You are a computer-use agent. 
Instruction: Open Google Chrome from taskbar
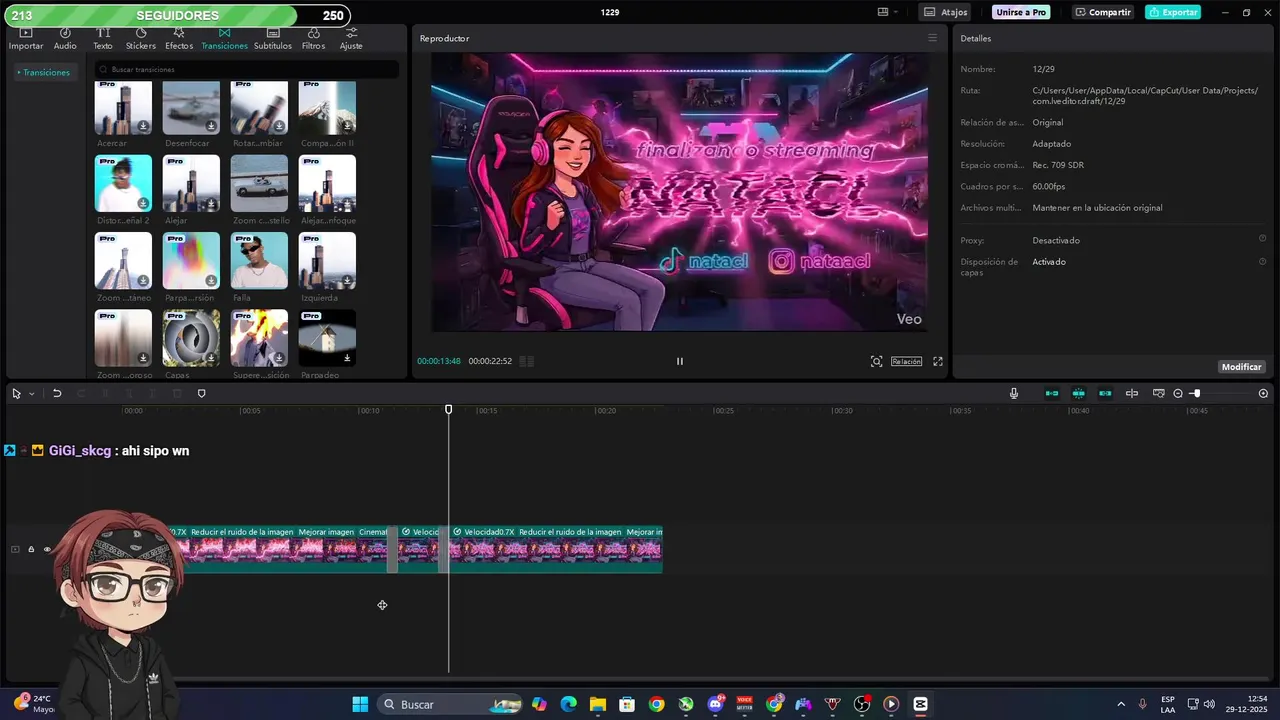656,704
